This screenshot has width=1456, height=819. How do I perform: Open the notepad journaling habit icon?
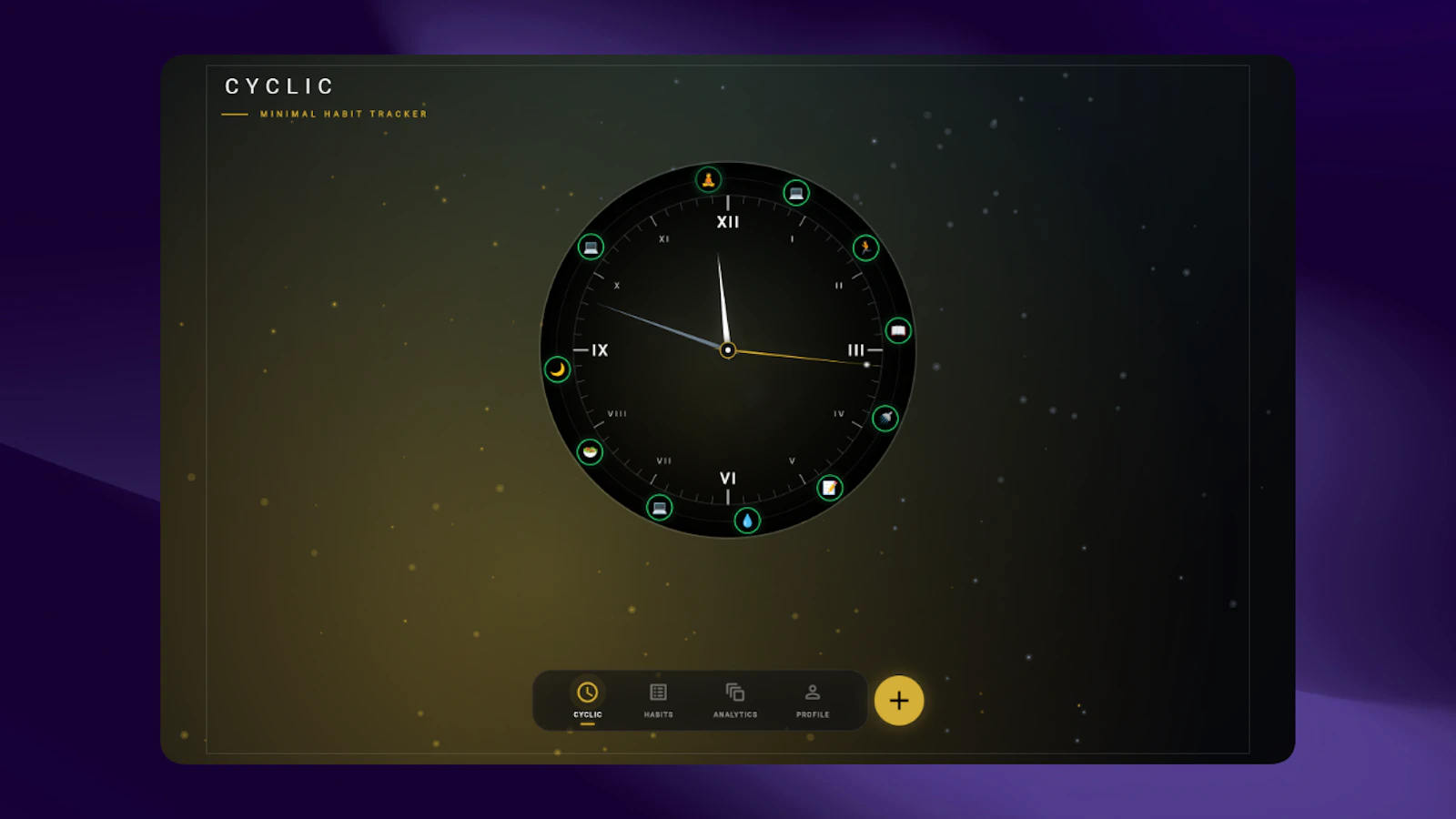tap(829, 488)
